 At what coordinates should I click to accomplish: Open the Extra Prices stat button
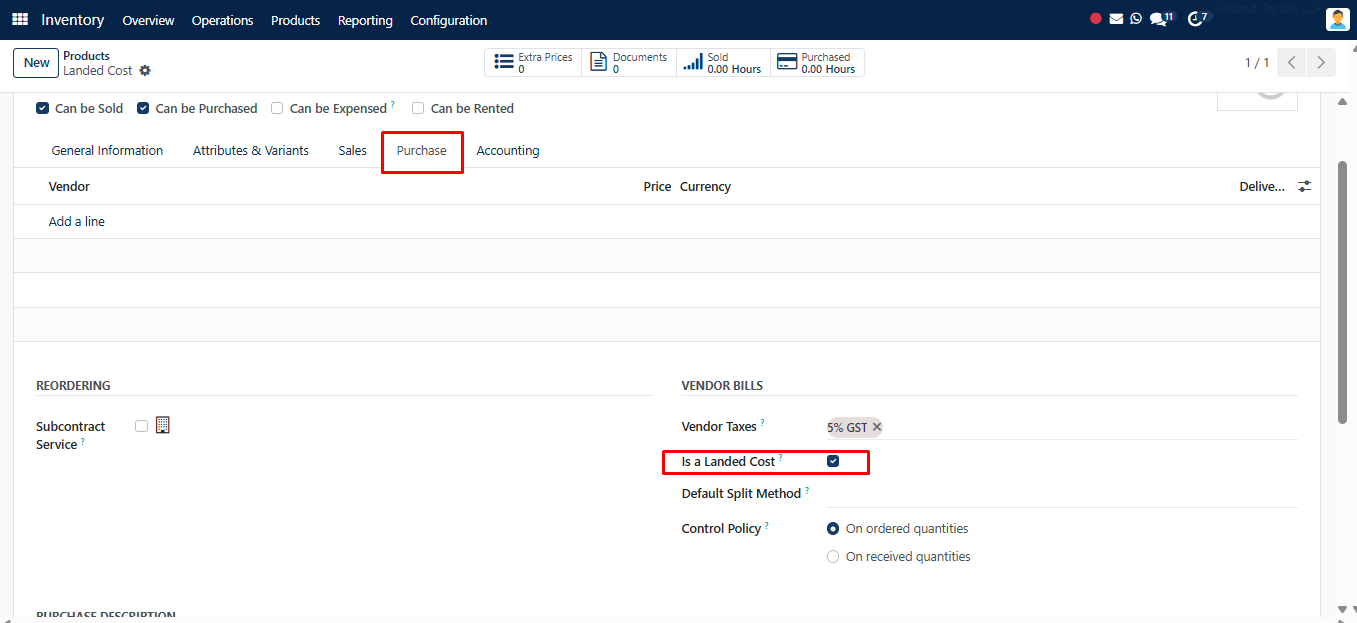coord(534,63)
